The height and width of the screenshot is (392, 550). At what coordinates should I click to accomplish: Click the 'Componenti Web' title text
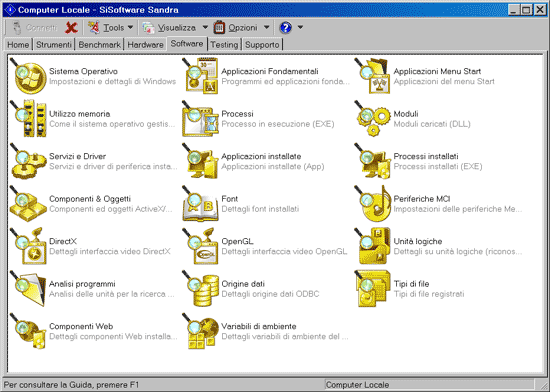[81, 326]
